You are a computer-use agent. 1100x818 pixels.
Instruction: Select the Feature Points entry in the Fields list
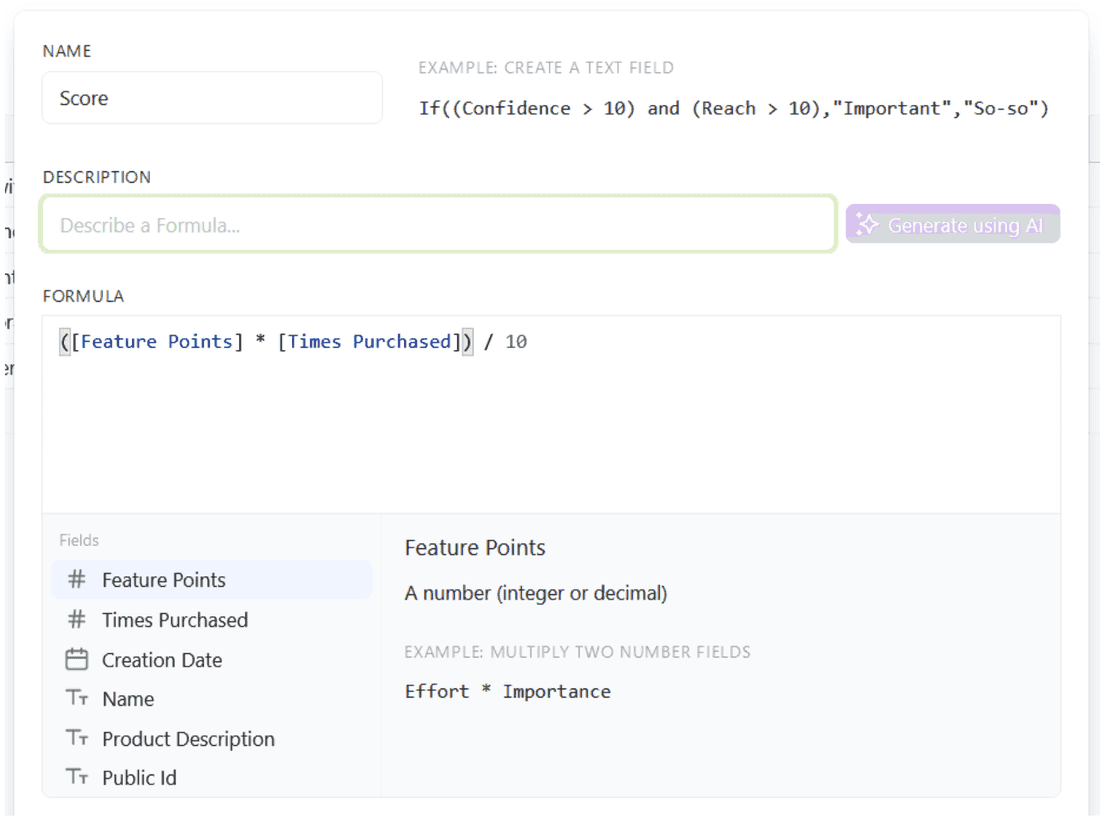coord(164,580)
